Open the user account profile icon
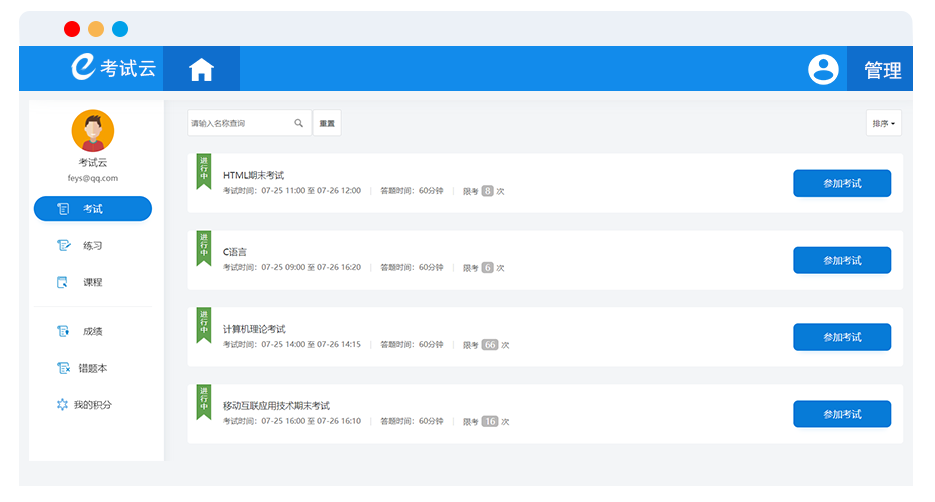The width and height of the screenshot is (935, 502). coord(823,69)
